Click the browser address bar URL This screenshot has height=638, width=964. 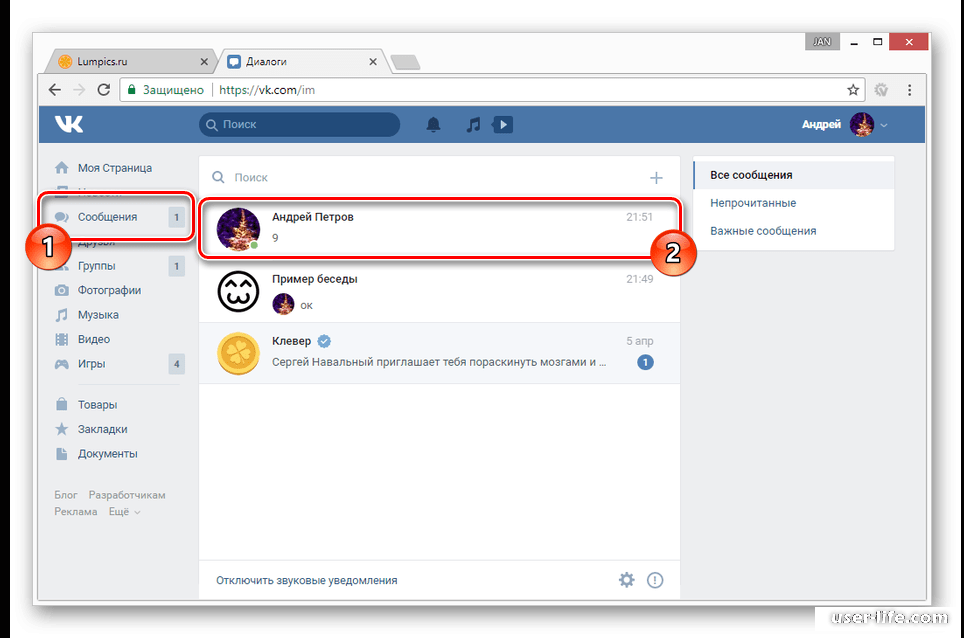[267, 90]
